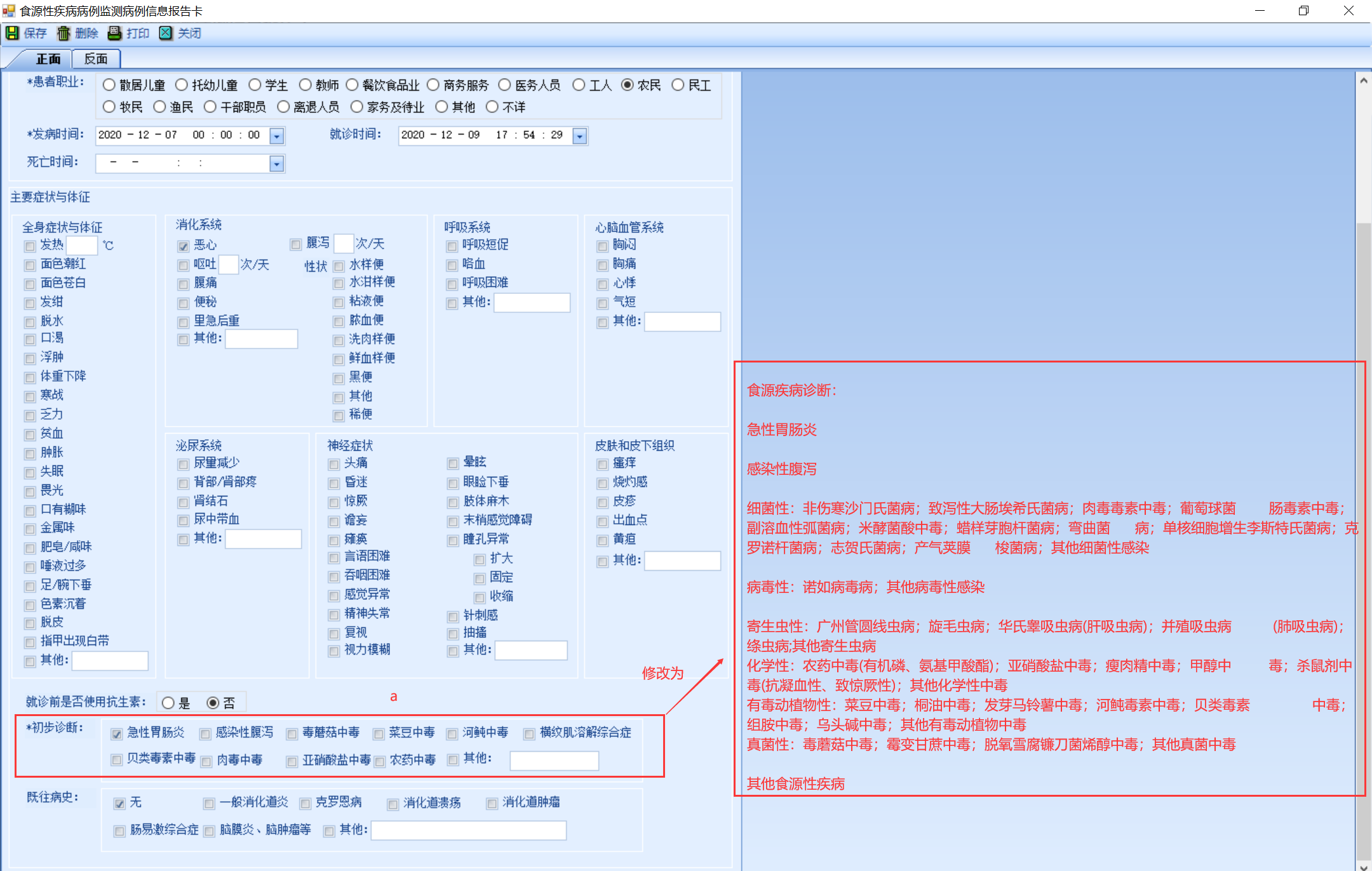This screenshot has height=871, width=1372.
Task: Check the 腹泻 diarrhea checkbox
Action: pos(296,244)
